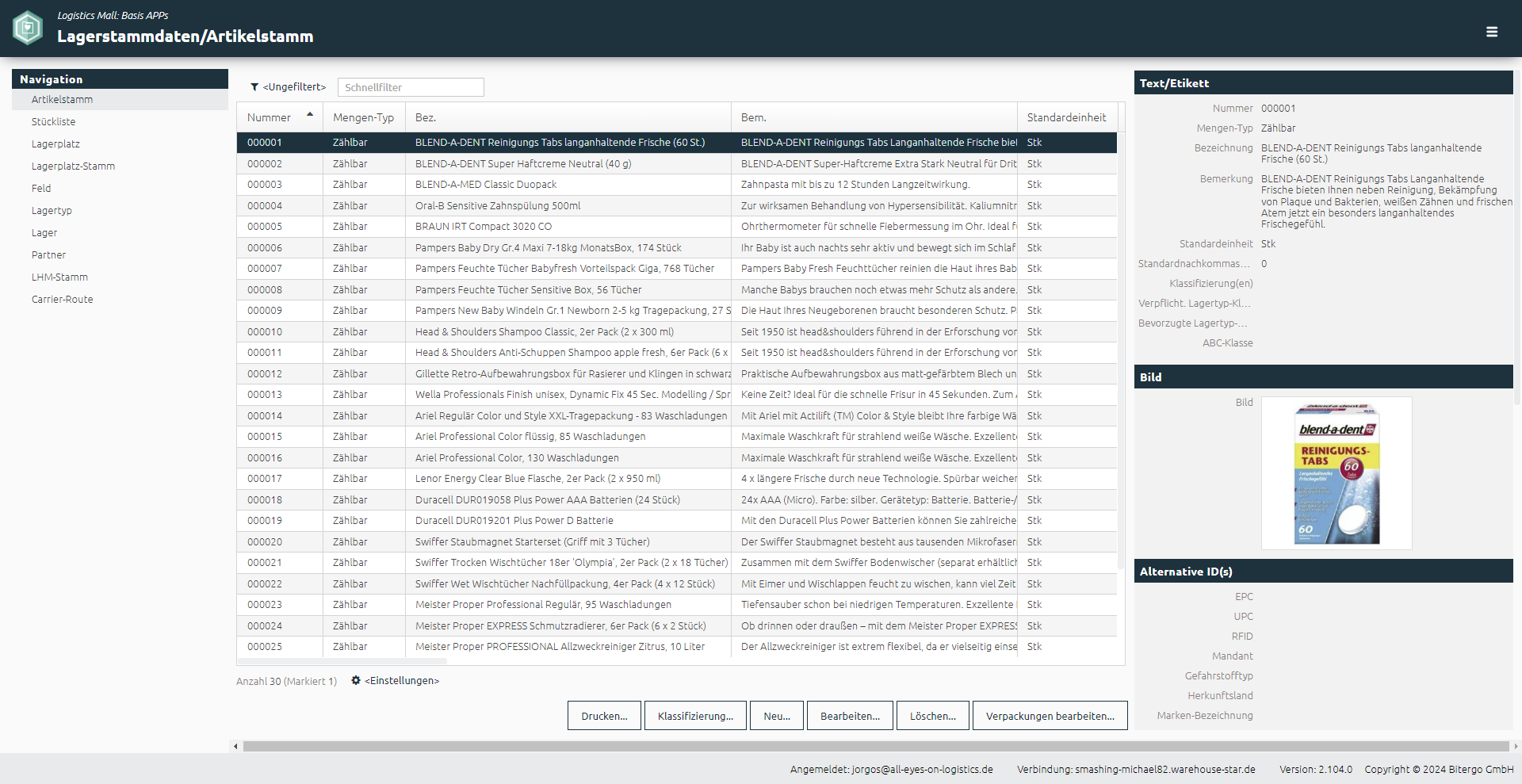Select row 000016 Ariel Professional Color 130

click(x=677, y=457)
